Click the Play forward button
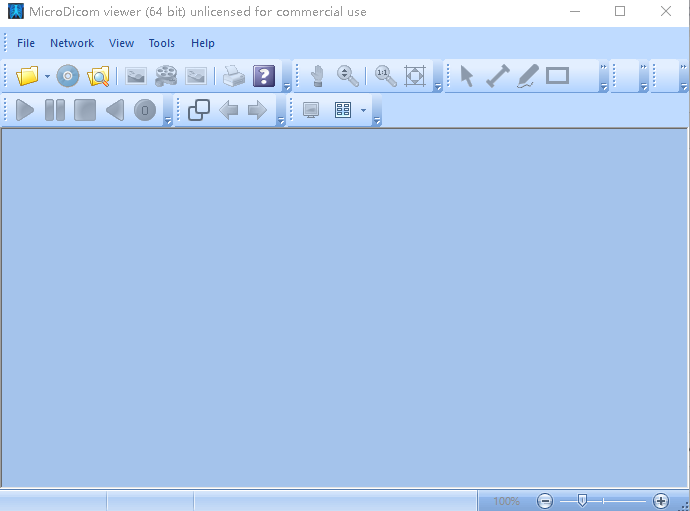 (25, 110)
